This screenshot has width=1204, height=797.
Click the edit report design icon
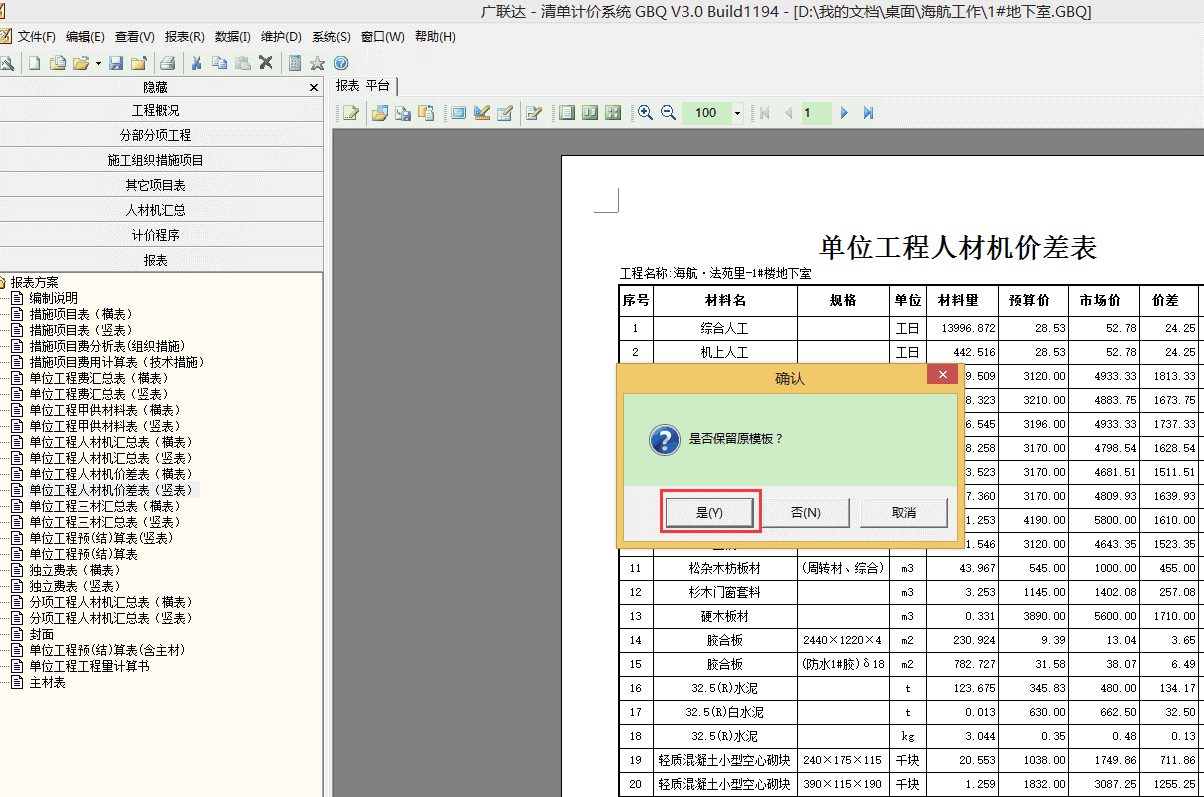[350, 113]
